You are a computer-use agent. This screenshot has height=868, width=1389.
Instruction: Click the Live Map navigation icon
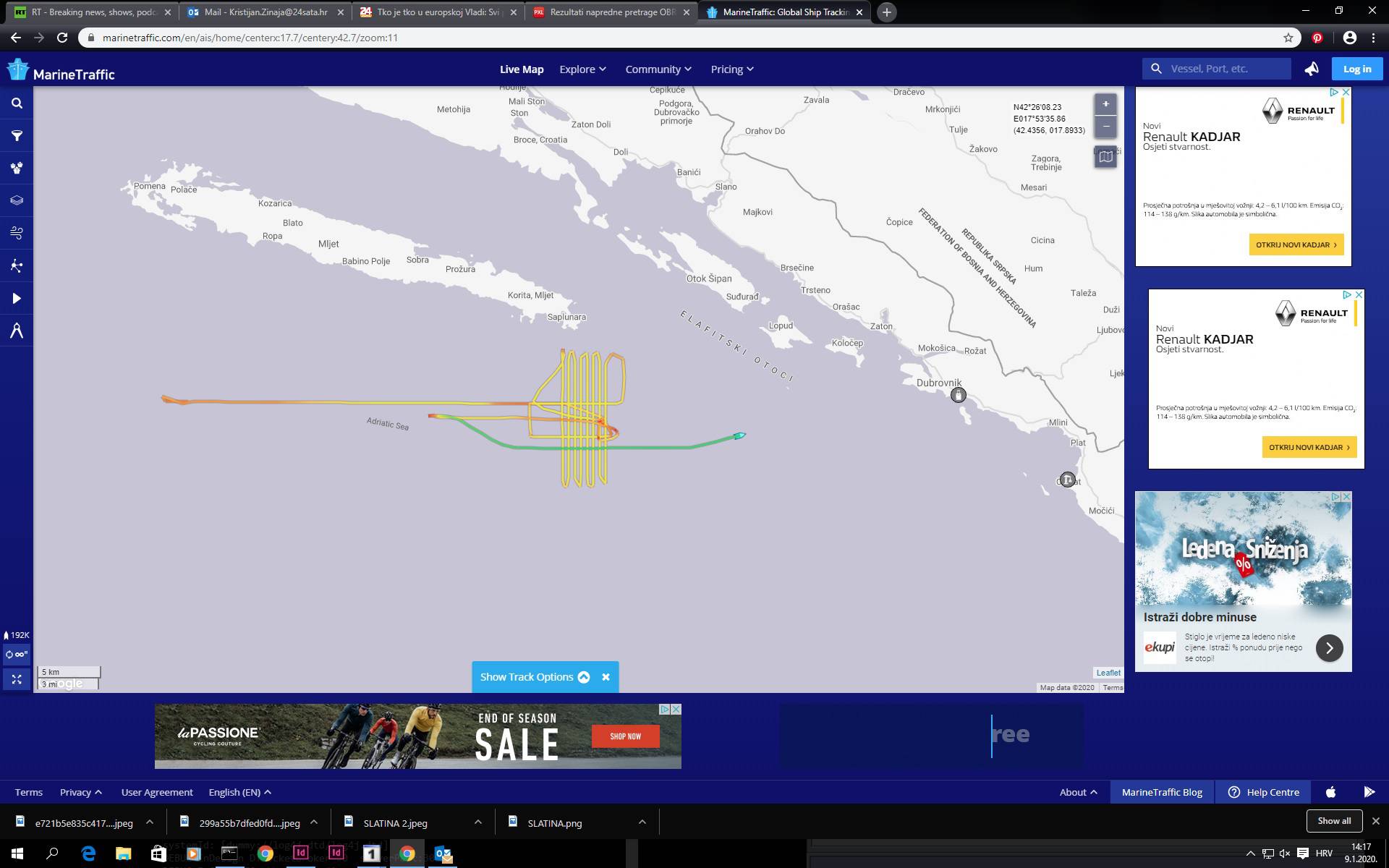coord(521,68)
